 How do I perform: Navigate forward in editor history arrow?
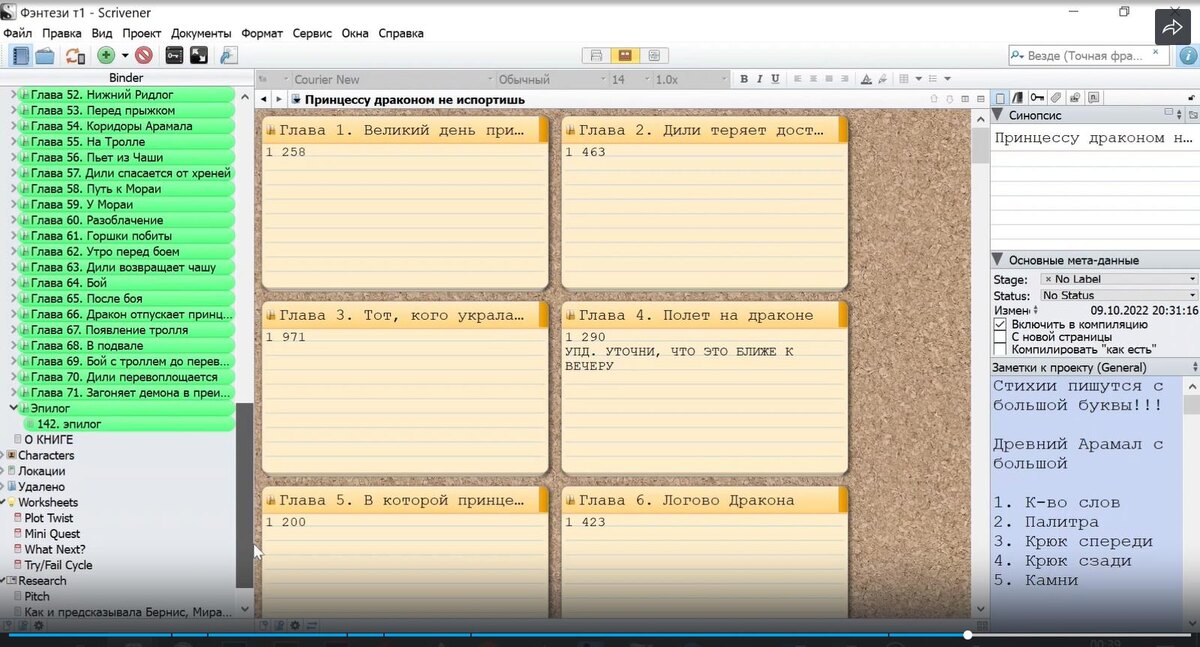279,99
